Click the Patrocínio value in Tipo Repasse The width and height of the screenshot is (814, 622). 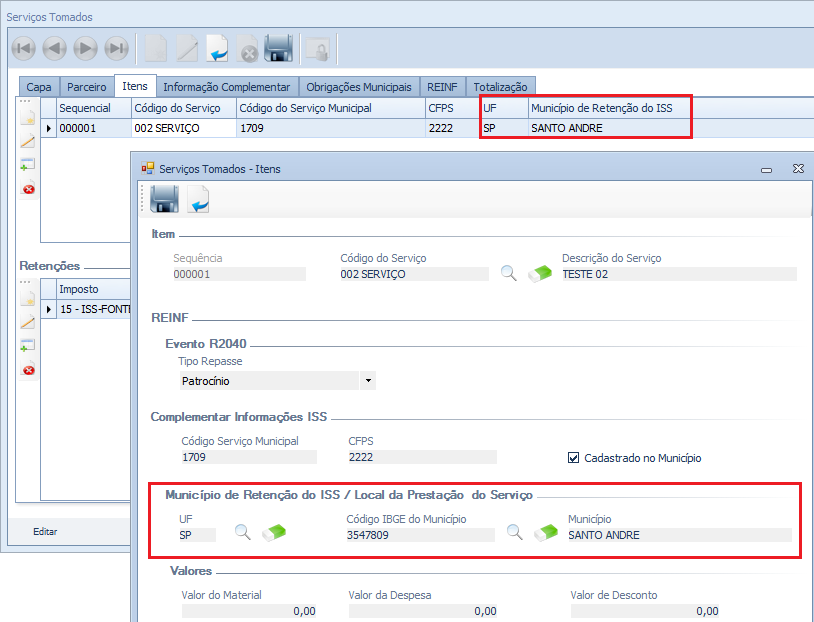[x=269, y=381]
